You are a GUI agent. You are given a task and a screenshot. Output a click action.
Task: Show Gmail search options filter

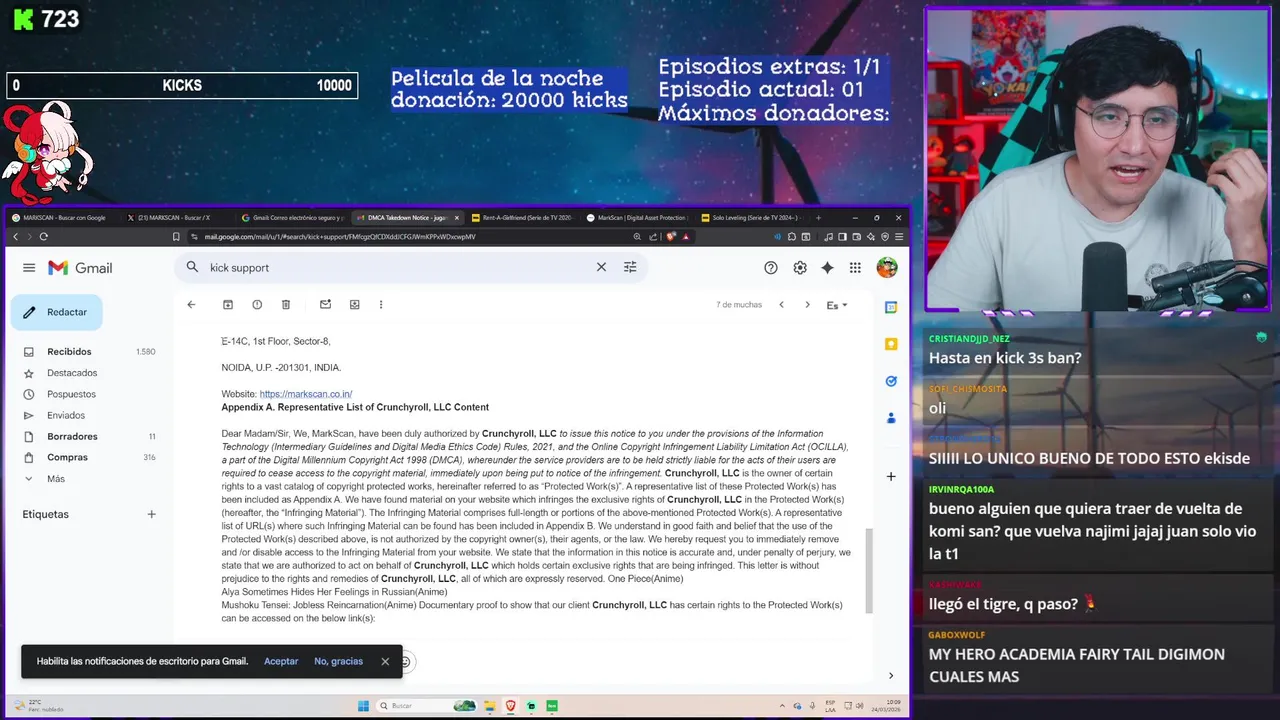click(630, 268)
